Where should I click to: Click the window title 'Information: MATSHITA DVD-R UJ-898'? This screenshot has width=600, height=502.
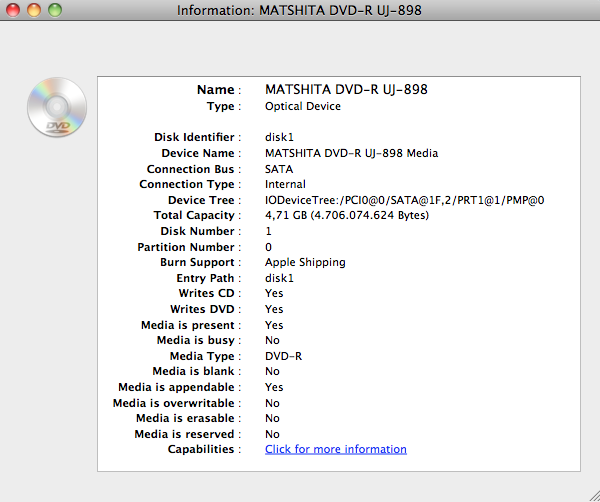click(x=299, y=10)
